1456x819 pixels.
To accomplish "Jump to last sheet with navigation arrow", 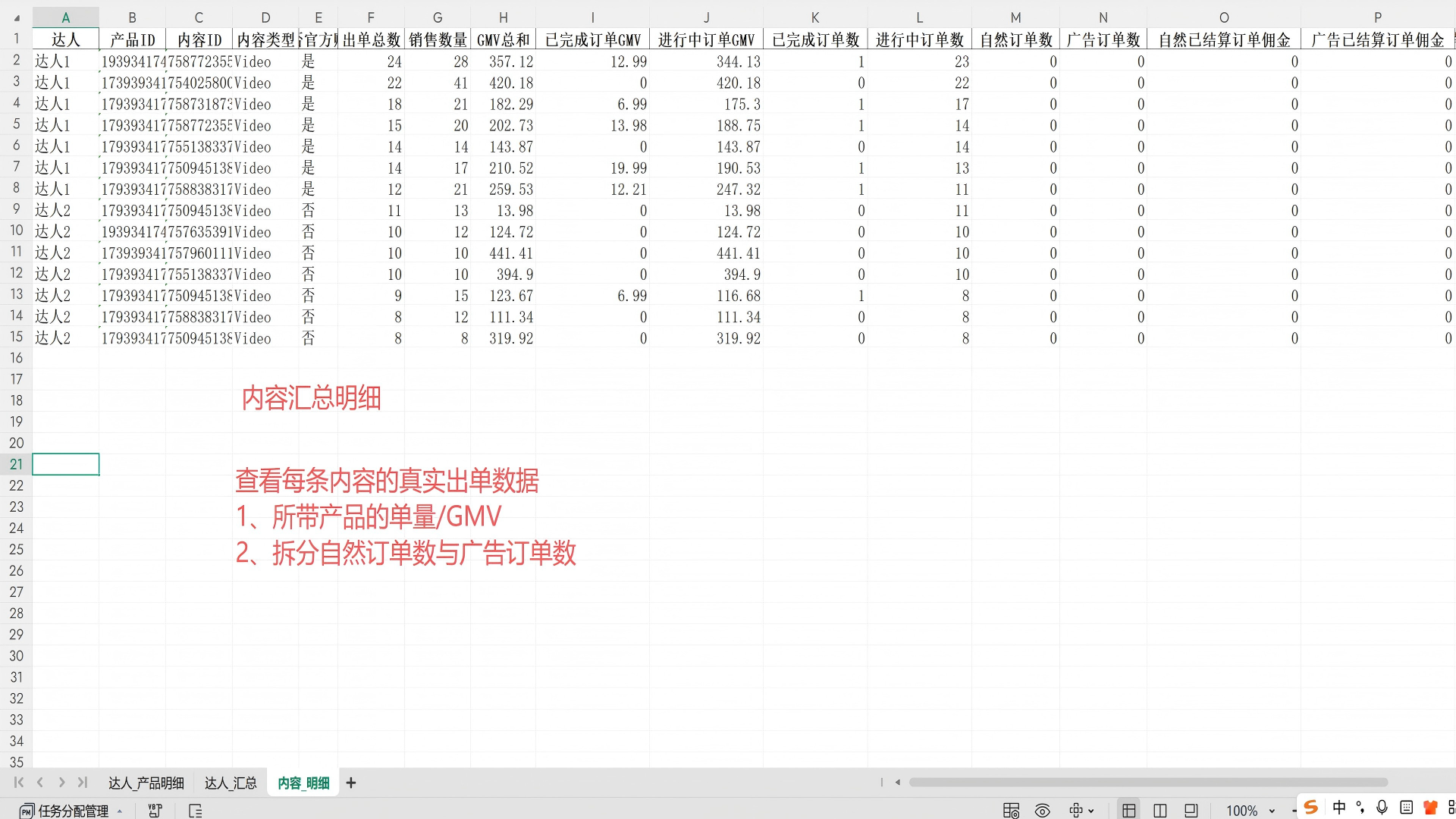I will [x=83, y=783].
